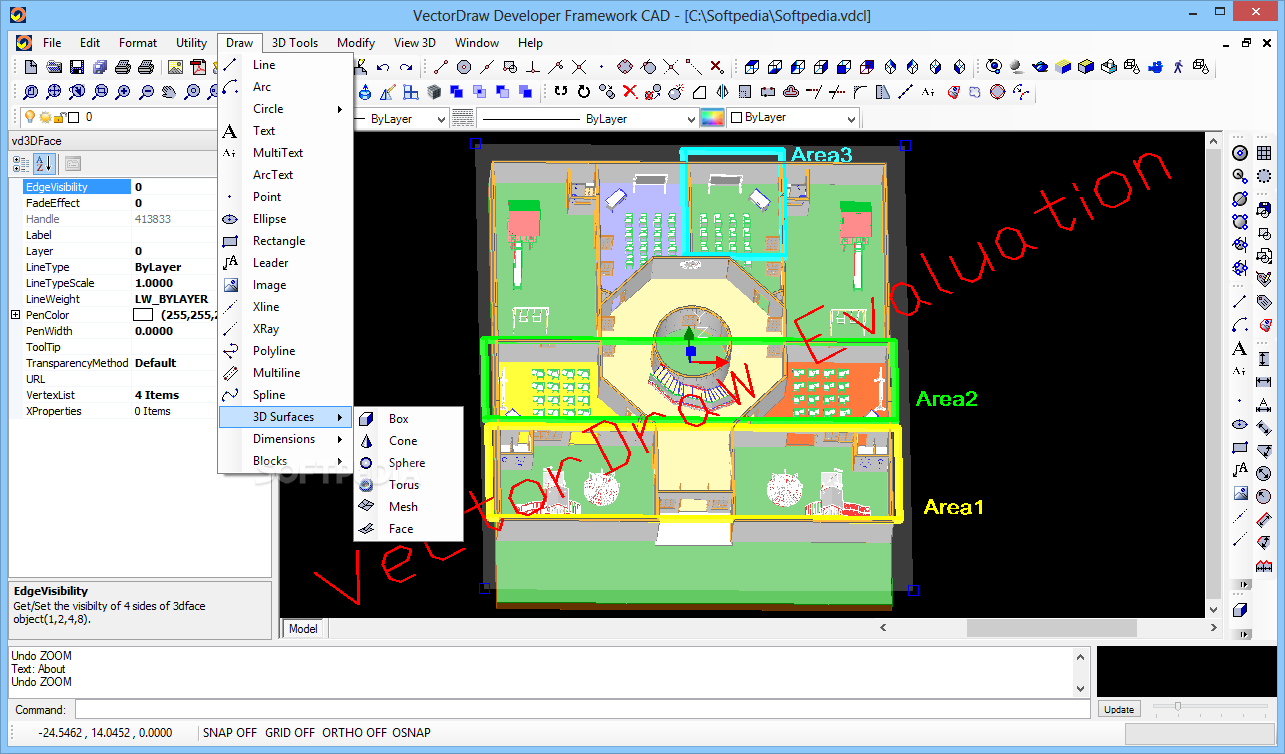Choose Mesh from 3D Surfaces submenu

click(x=409, y=507)
